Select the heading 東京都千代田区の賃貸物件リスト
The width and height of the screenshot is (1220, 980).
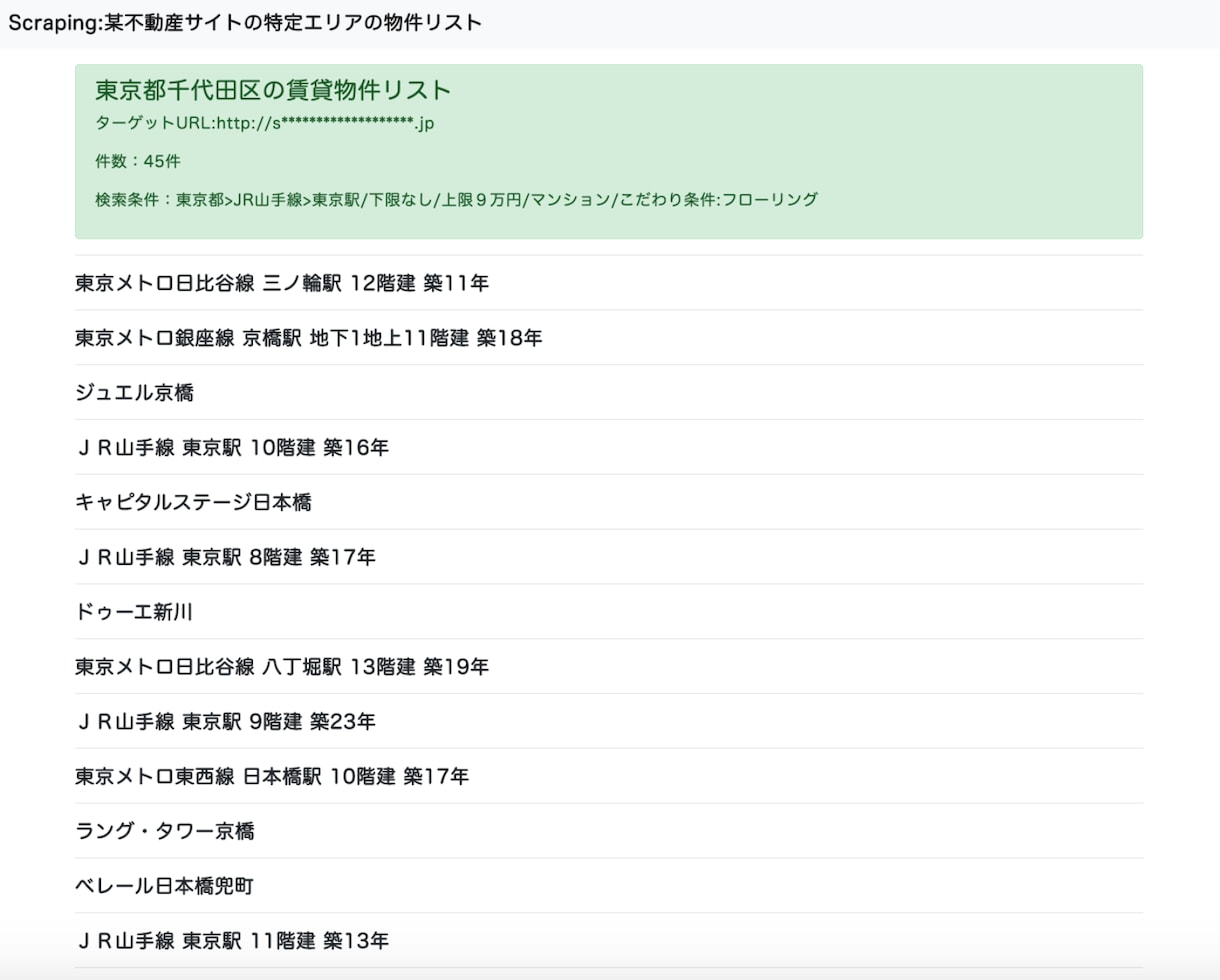point(273,90)
